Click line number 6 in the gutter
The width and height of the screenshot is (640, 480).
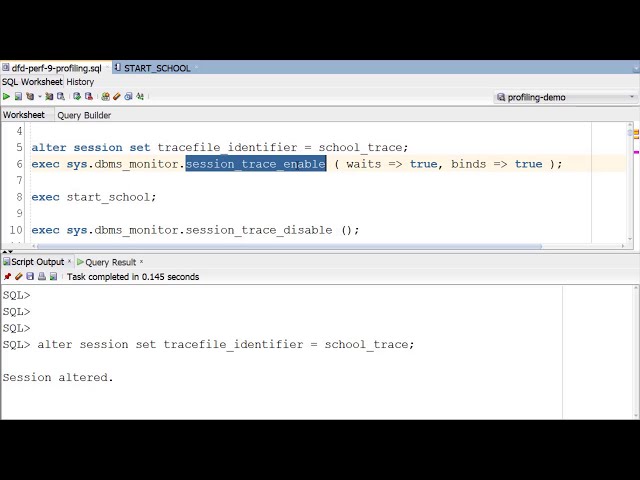[x=19, y=164]
